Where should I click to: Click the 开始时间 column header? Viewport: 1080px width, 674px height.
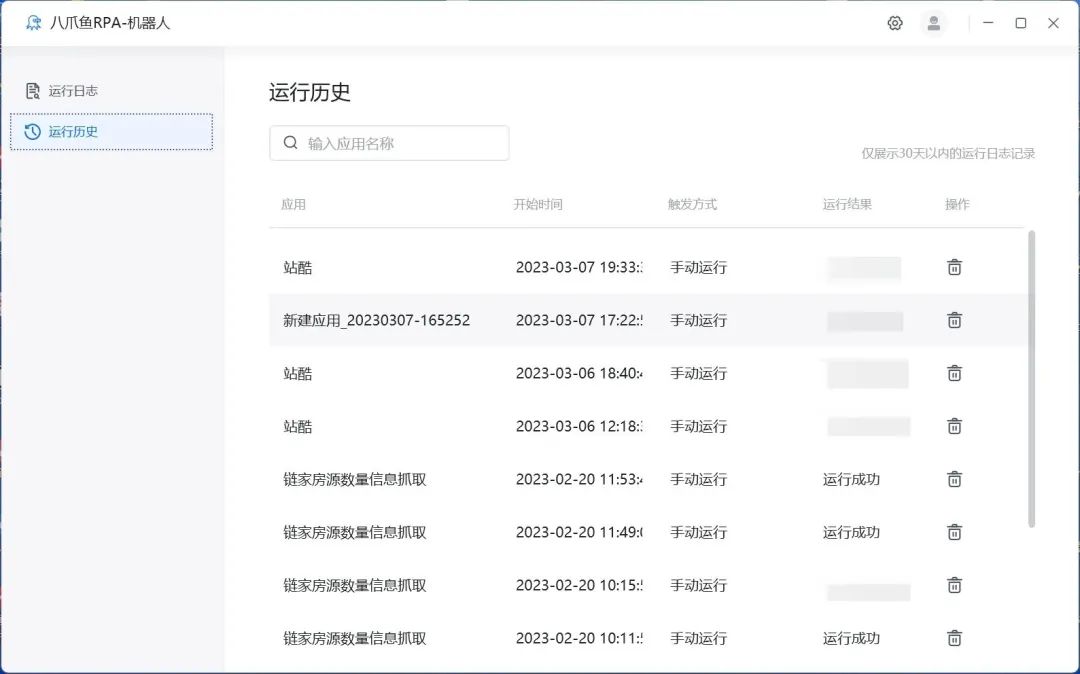pyautogui.click(x=538, y=204)
